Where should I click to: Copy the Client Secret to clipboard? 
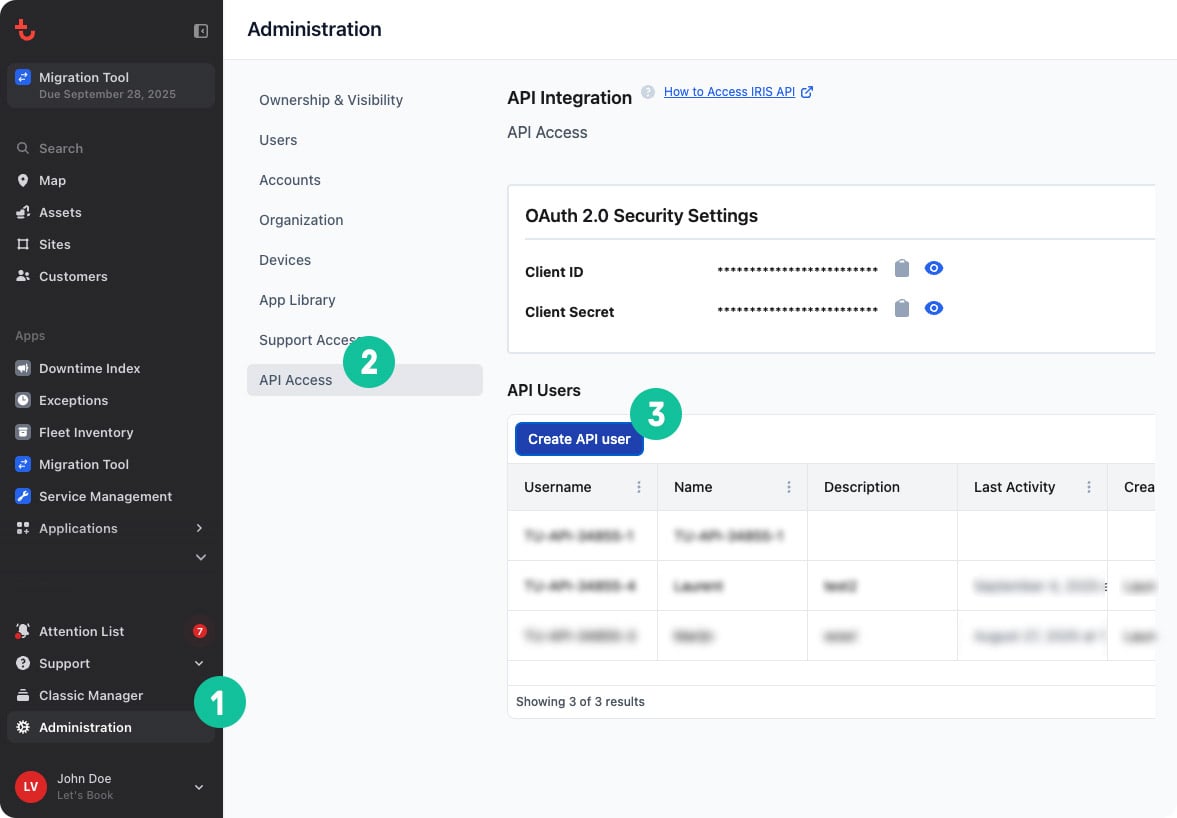click(x=902, y=308)
